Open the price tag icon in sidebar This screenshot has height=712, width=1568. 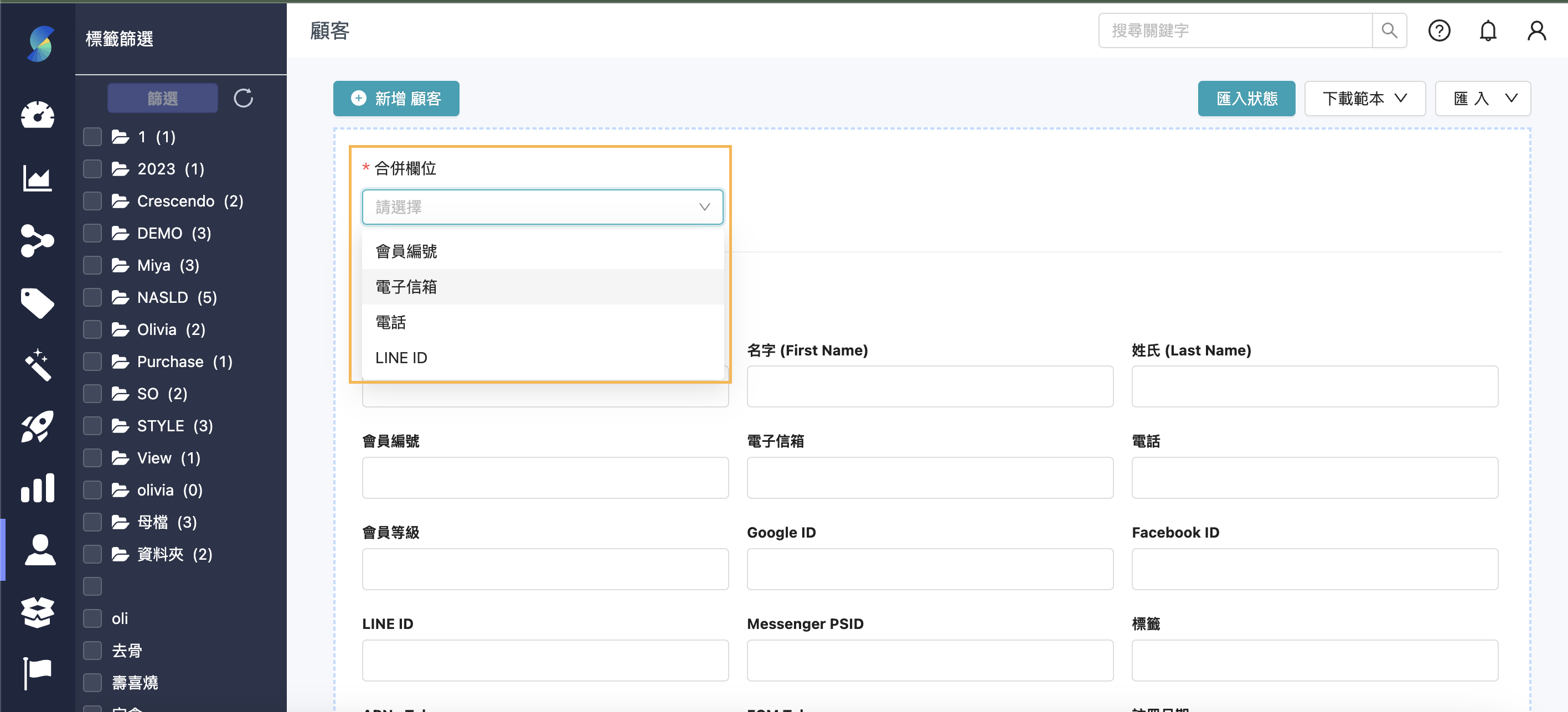(37, 302)
